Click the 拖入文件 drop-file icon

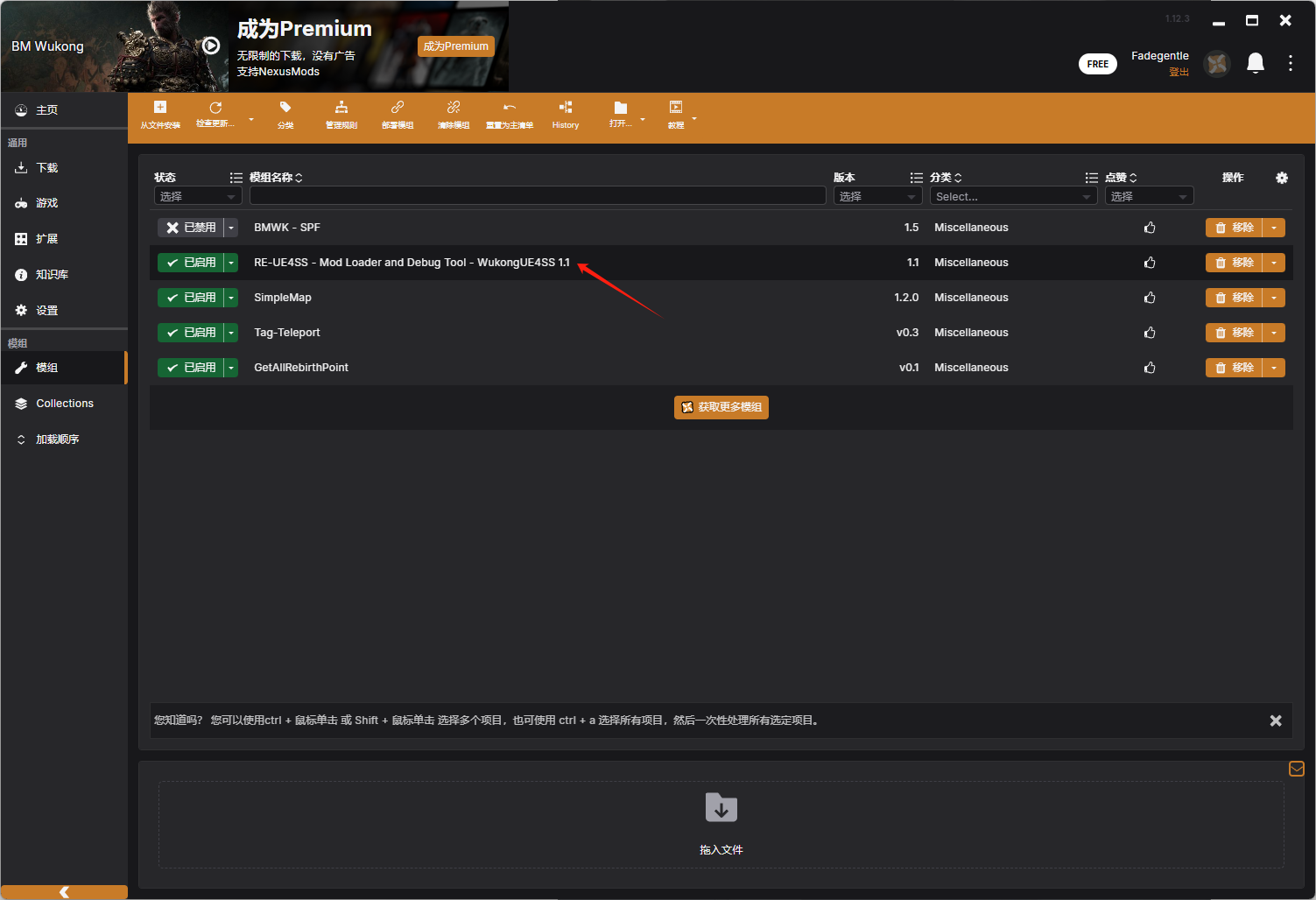(721, 807)
